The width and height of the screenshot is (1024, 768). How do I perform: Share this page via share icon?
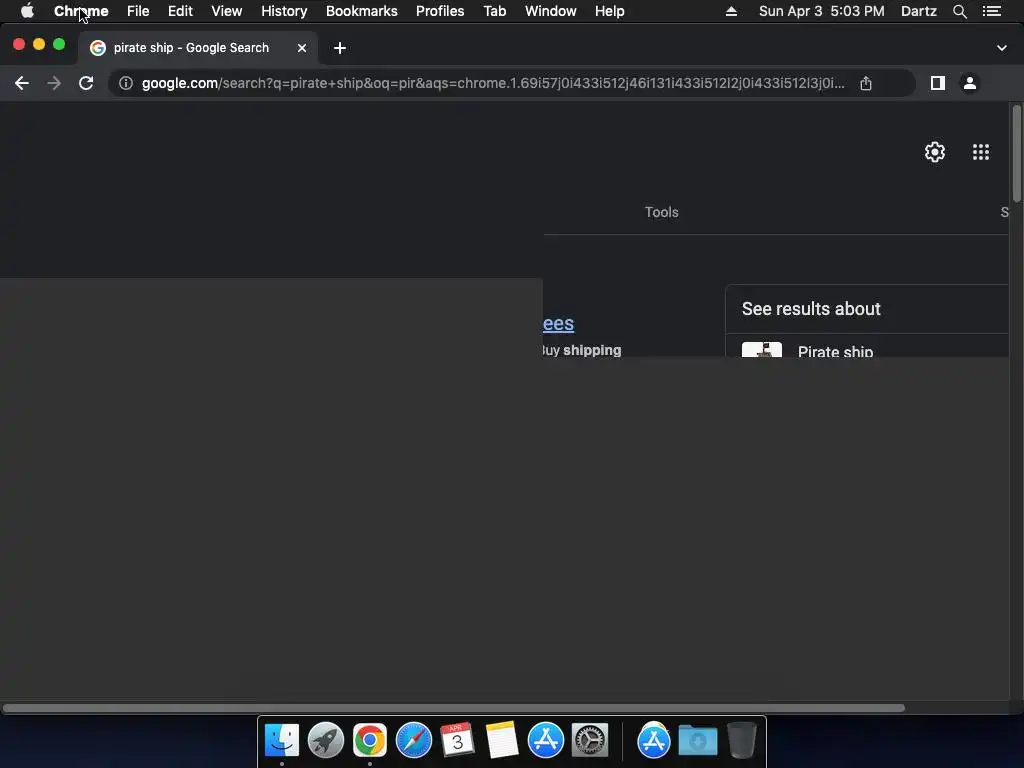(x=866, y=83)
